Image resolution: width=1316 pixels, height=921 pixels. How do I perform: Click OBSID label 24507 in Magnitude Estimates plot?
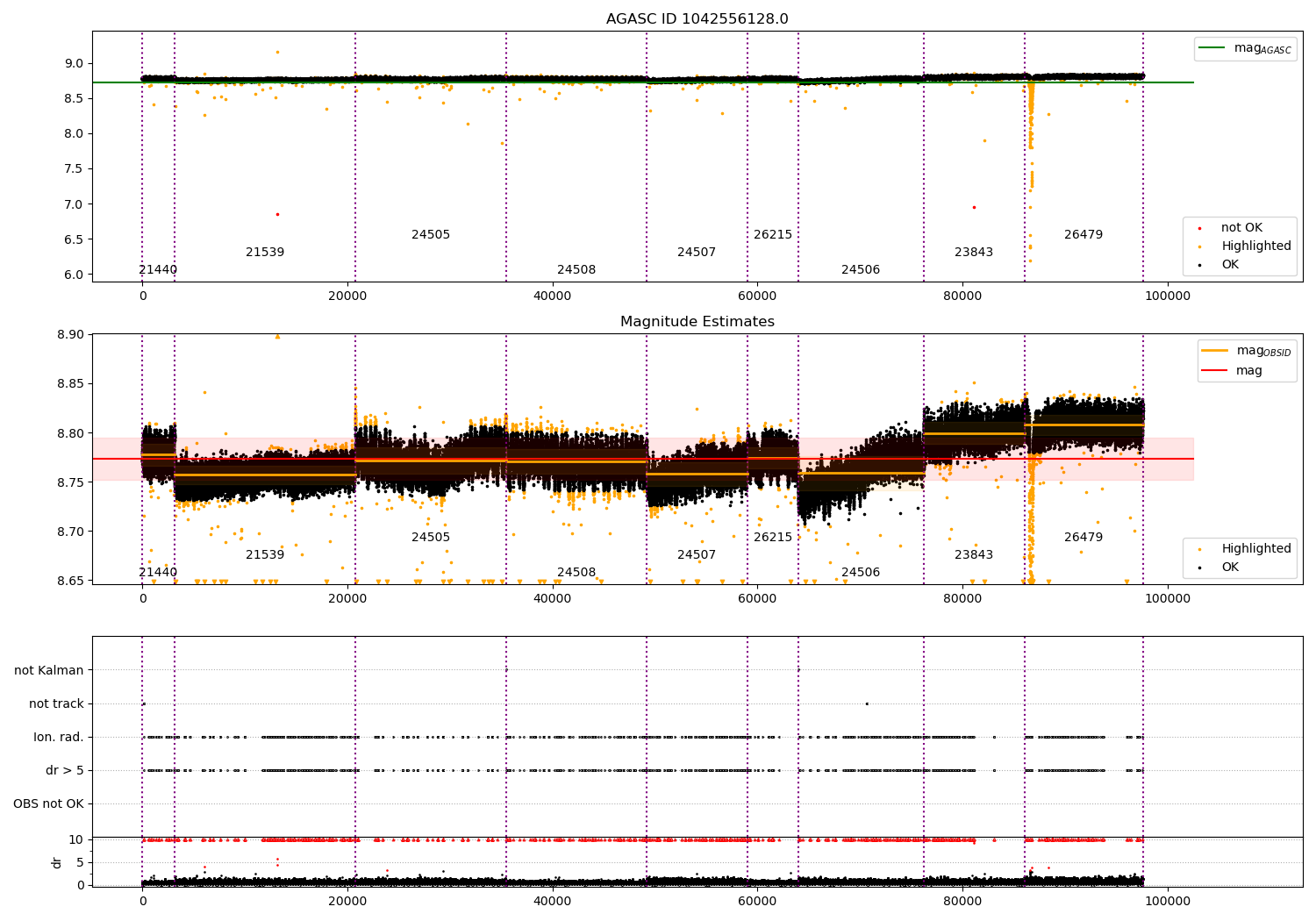tap(697, 555)
